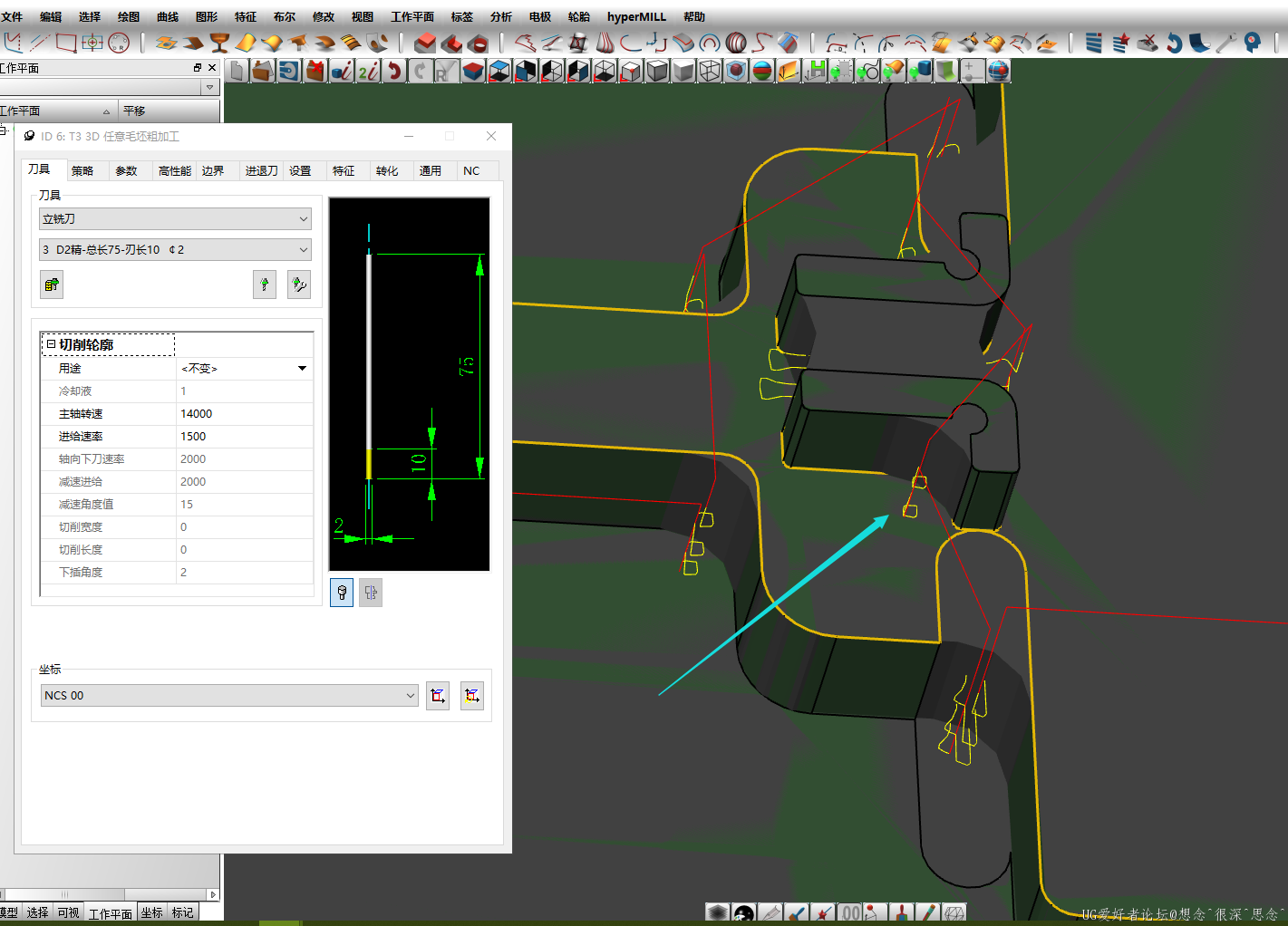Collapse the 切削轮廓 section
The image size is (1288, 926).
(51, 344)
